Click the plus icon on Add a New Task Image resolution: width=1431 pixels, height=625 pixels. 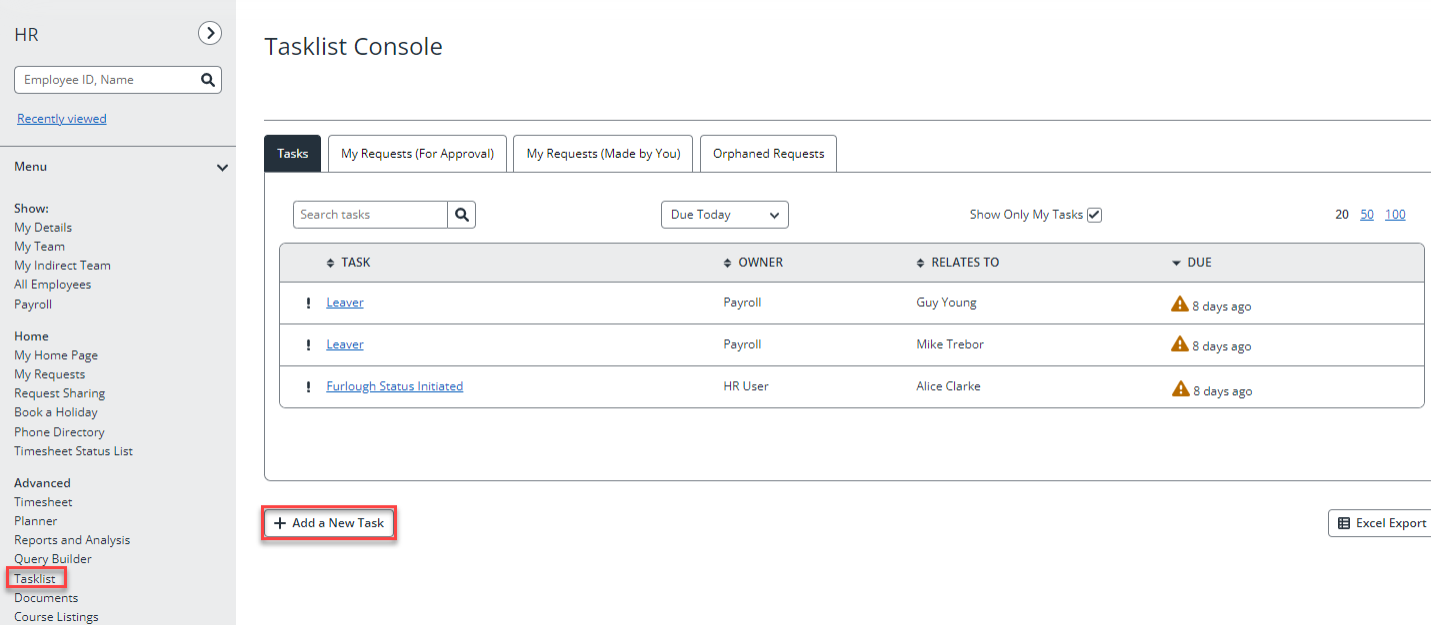tap(279, 522)
